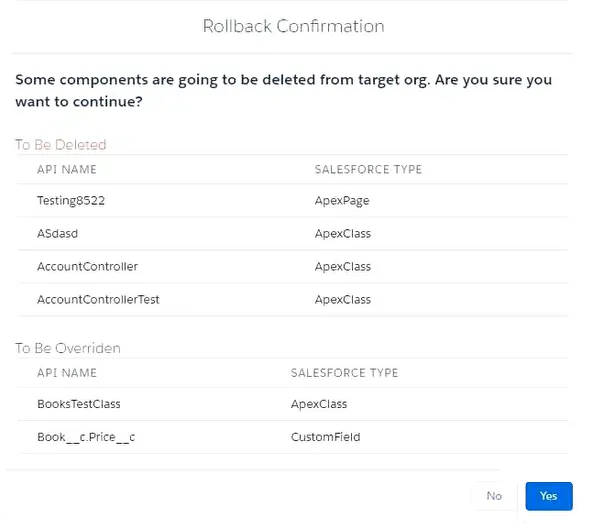This screenshot has height=524, width=590.
Task: Click AccountControllerTest in the deletion list
Action: pos(98,299)
